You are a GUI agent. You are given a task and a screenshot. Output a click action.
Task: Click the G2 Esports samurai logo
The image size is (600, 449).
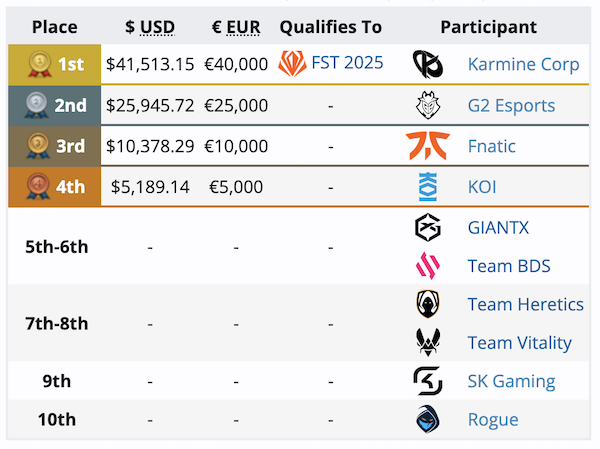point(428,105)
